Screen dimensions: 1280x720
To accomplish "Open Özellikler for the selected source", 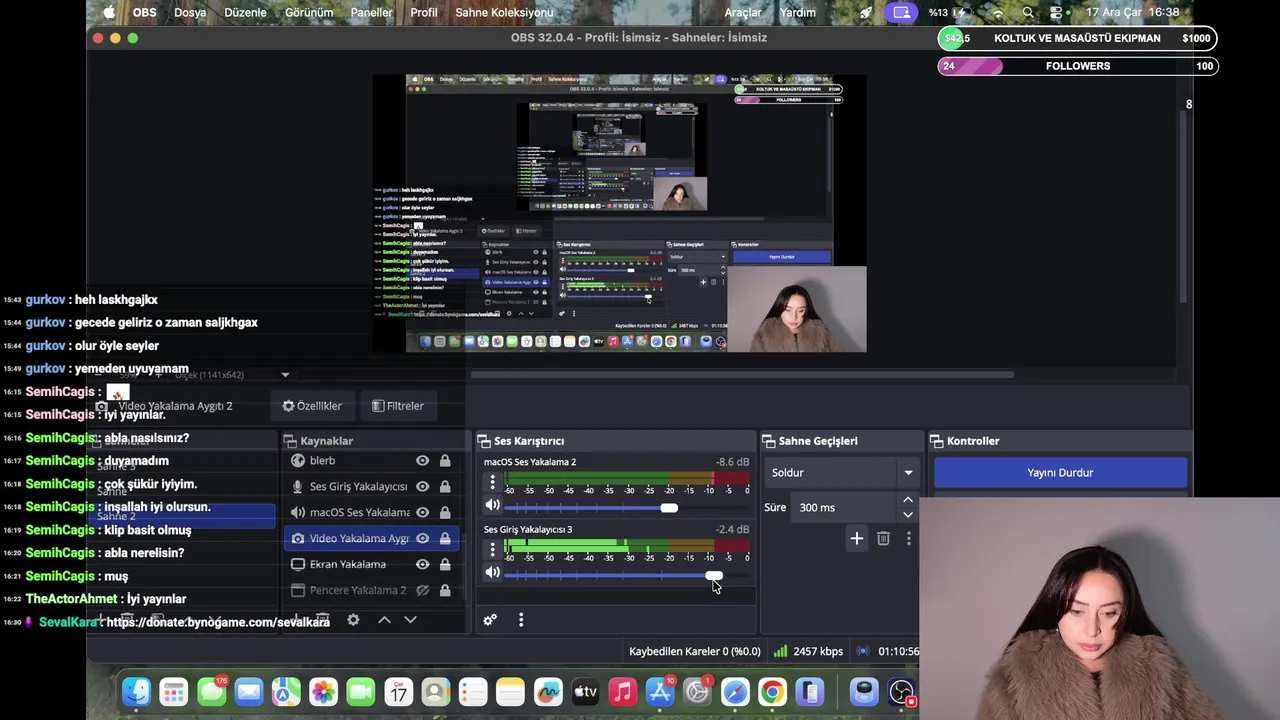I will [x=312, y=406].
